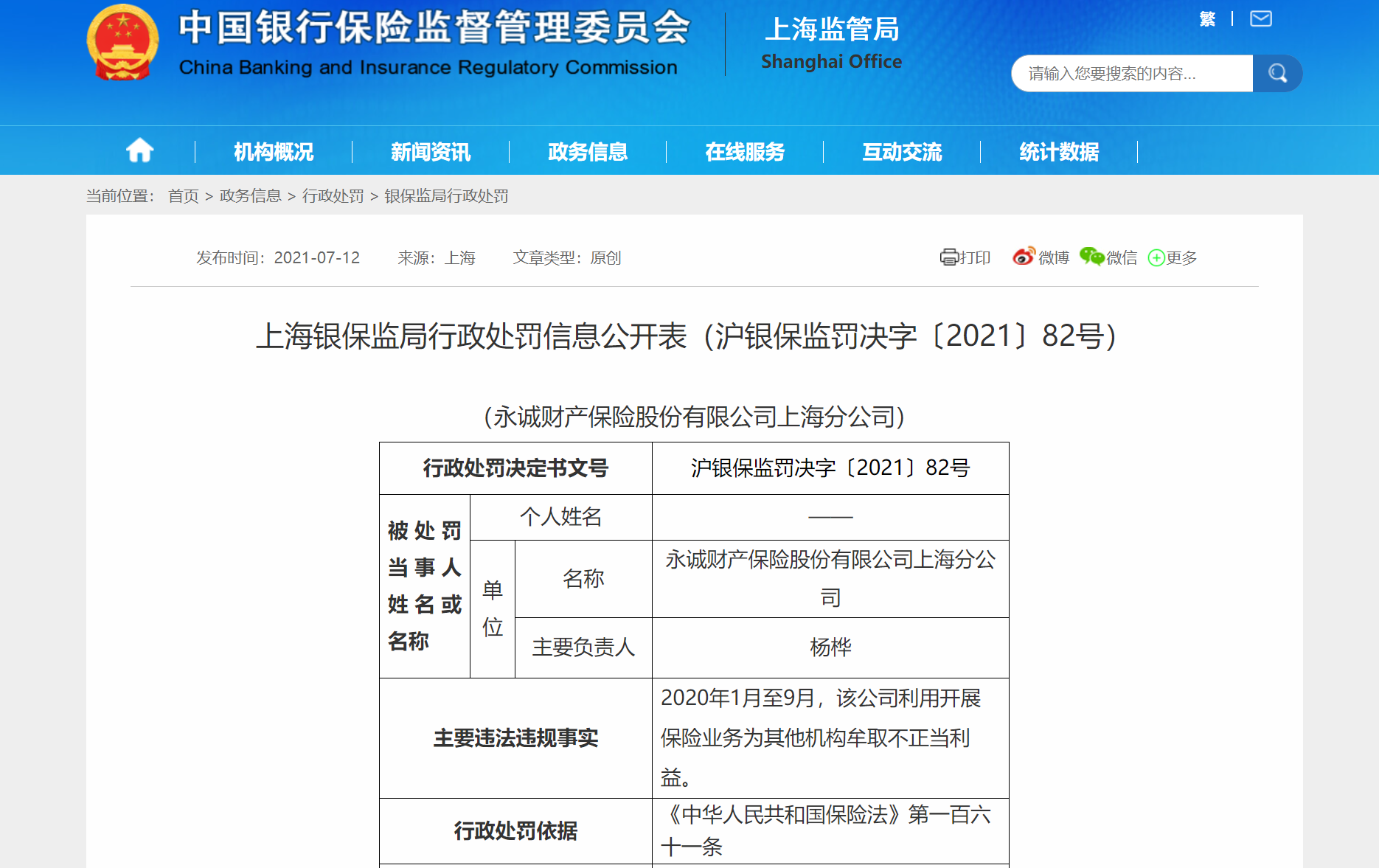This screenshot has width=1379, height=868.
Task: Open the mail envelope icon
Action: (1261, 18)
